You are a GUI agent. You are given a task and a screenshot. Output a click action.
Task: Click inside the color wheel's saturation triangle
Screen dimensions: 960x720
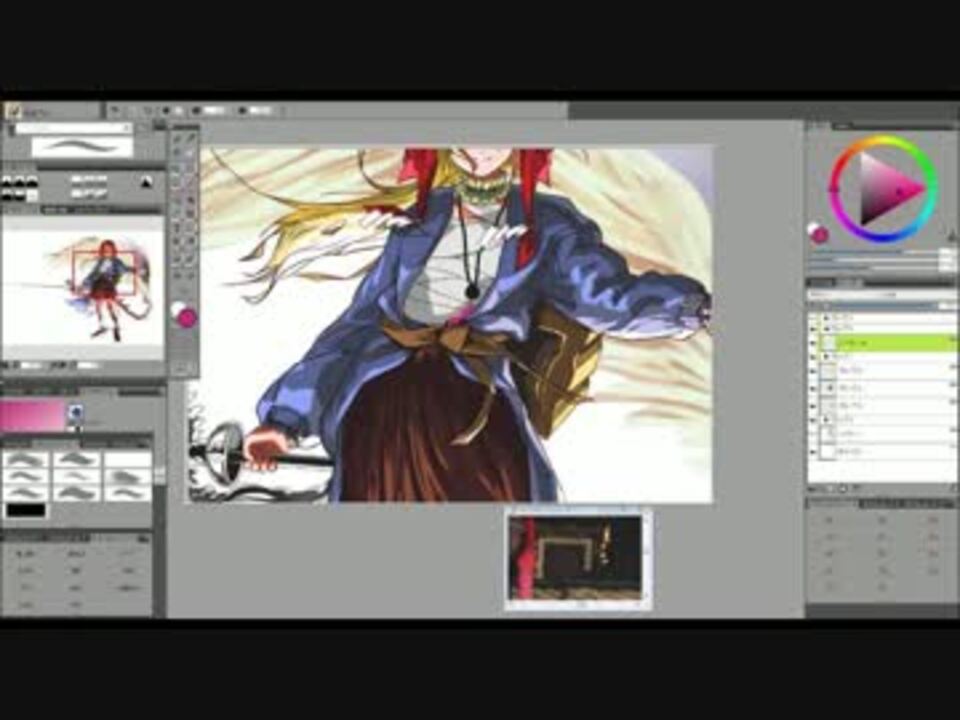click(x=885, y=189)
